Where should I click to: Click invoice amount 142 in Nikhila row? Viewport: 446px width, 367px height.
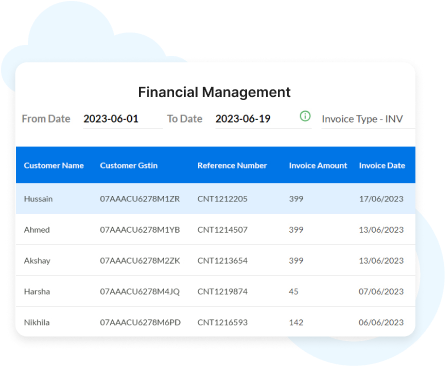pos(296,322)
